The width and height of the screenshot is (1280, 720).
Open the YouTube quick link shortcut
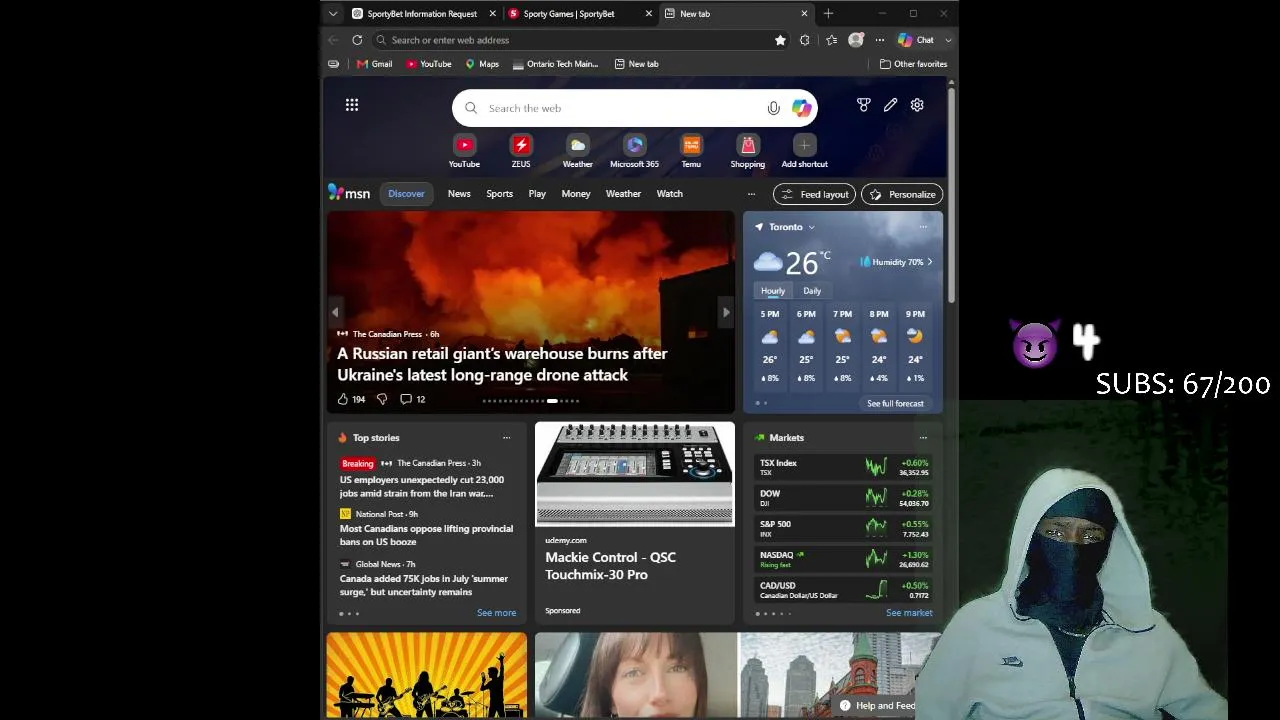[464, 152]
